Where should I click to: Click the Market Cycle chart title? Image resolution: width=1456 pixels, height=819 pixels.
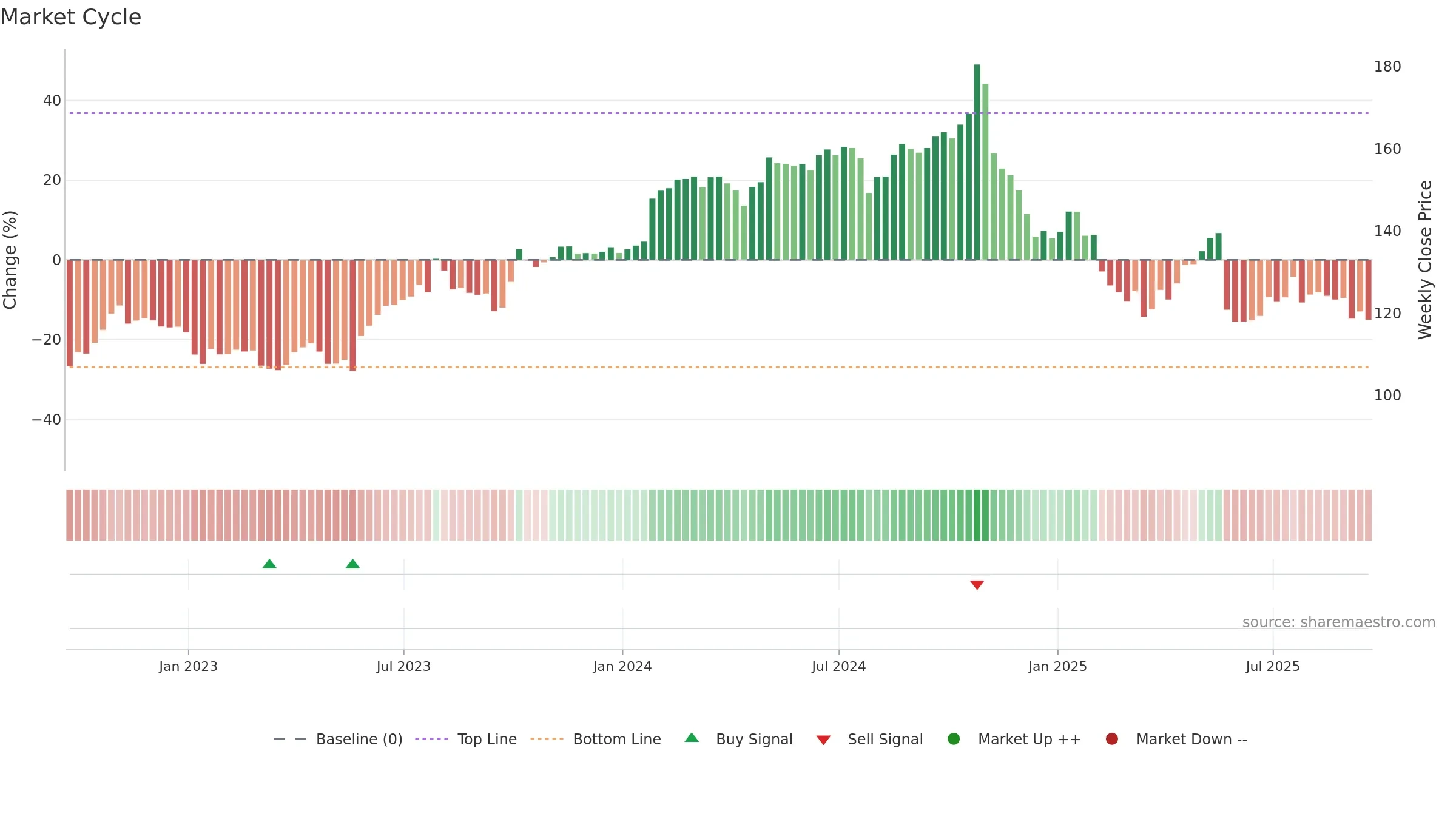pyautogui.click(x=71, y=17)
